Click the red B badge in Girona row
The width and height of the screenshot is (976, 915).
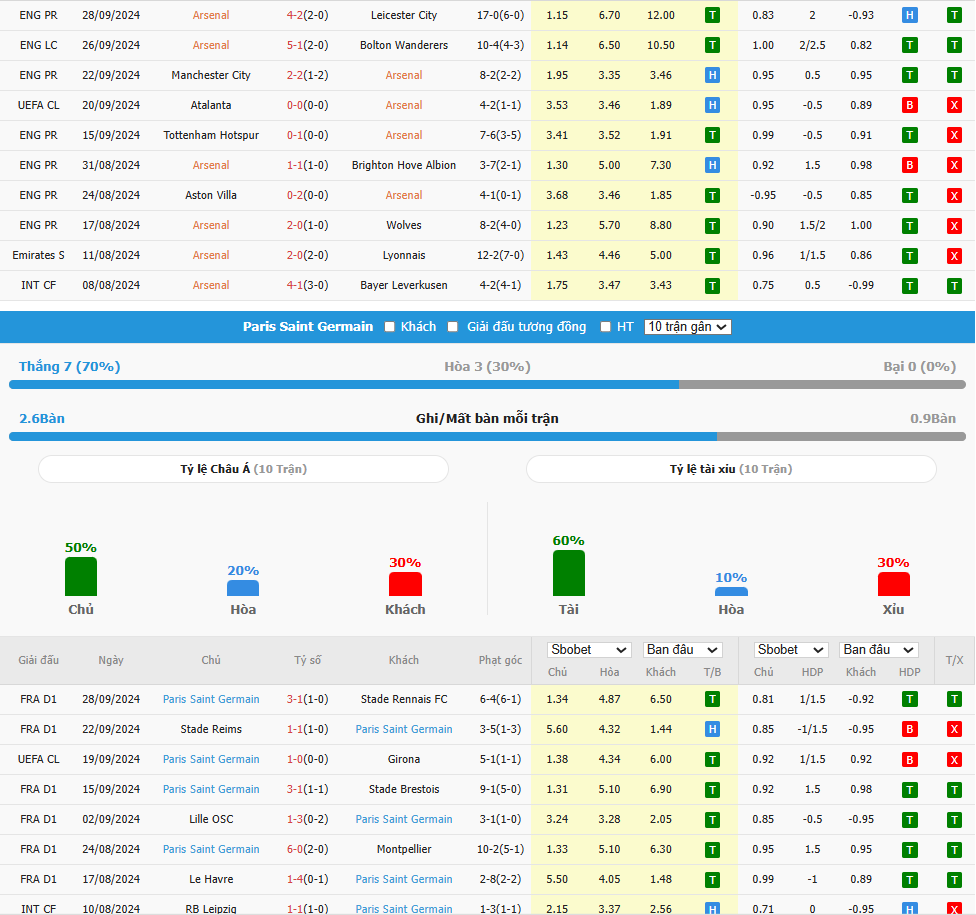[909, 759]
